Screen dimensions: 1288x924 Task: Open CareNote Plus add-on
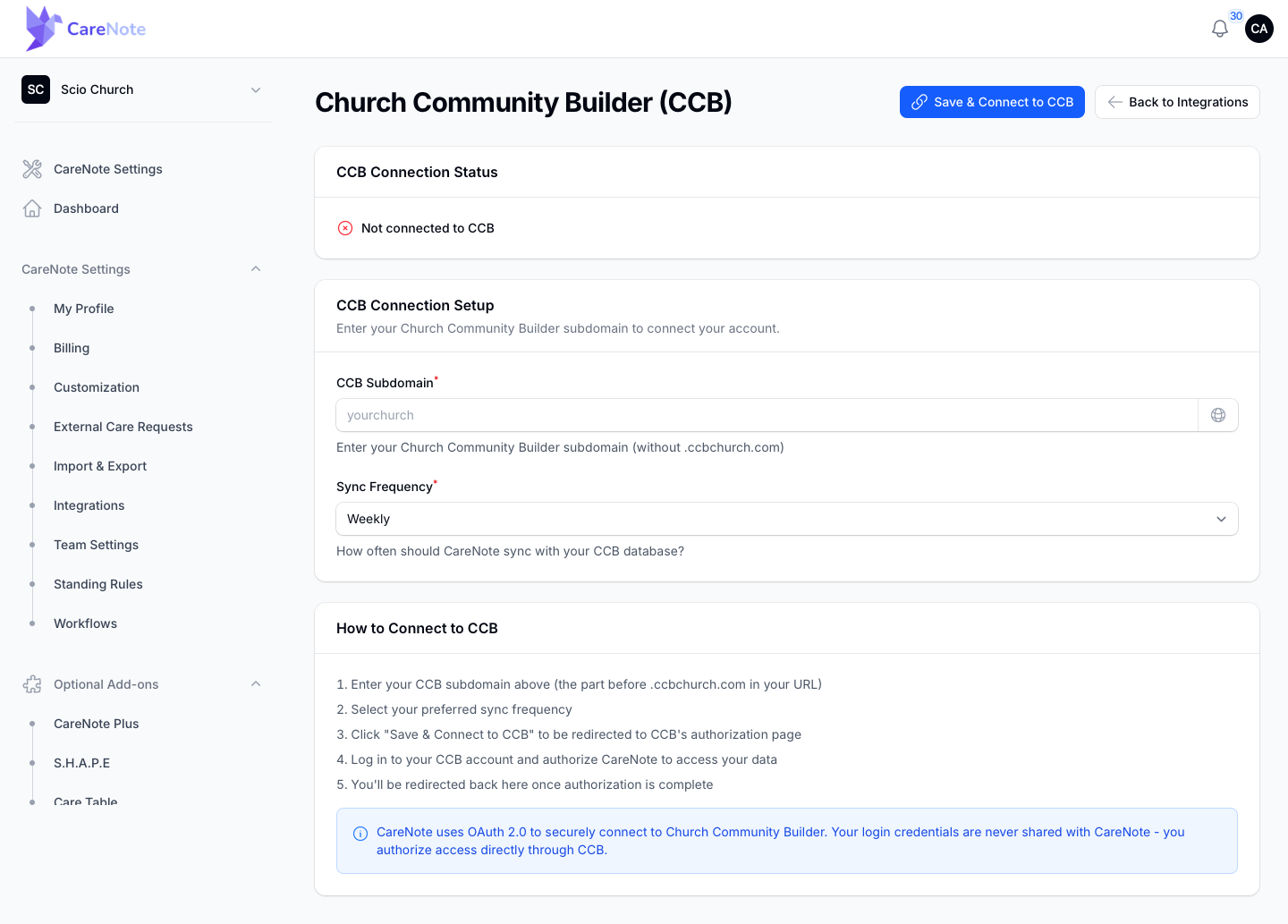click(97, 724)
